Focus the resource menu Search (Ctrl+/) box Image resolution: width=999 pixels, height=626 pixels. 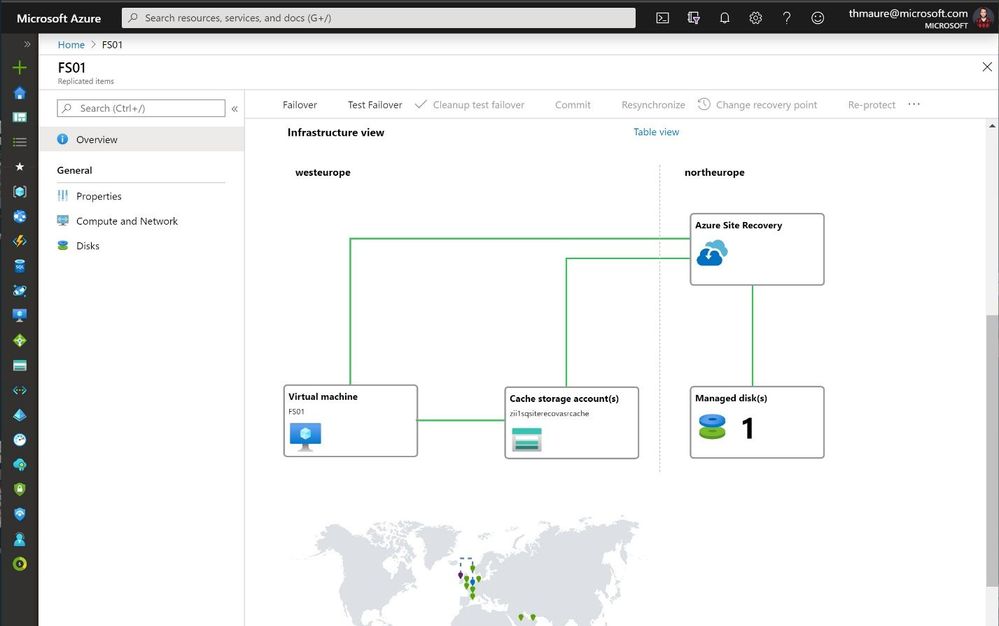[x=141, y=108]
